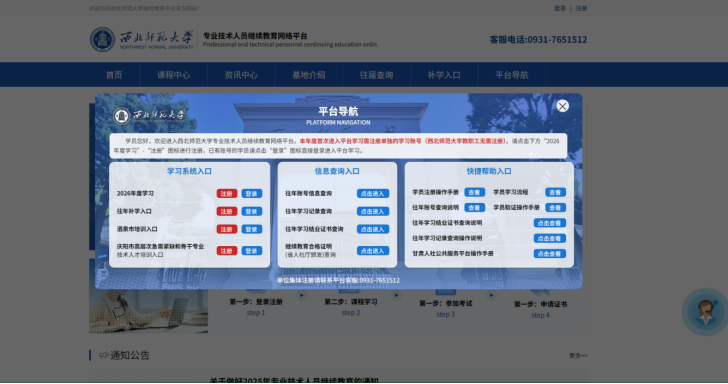Open the 补学入口 menu item

444,75
